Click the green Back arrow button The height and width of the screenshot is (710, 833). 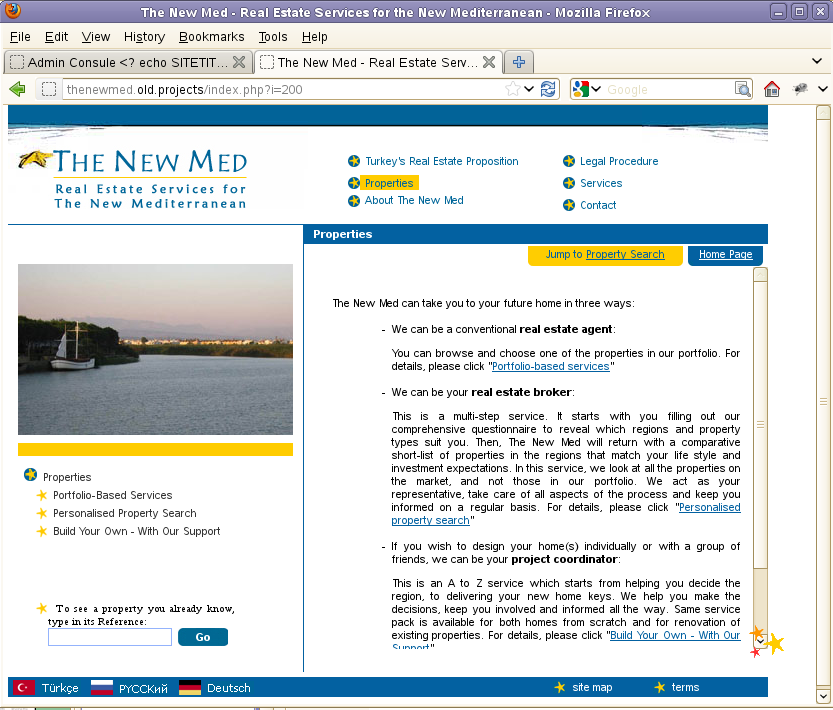tap(18, 89)
